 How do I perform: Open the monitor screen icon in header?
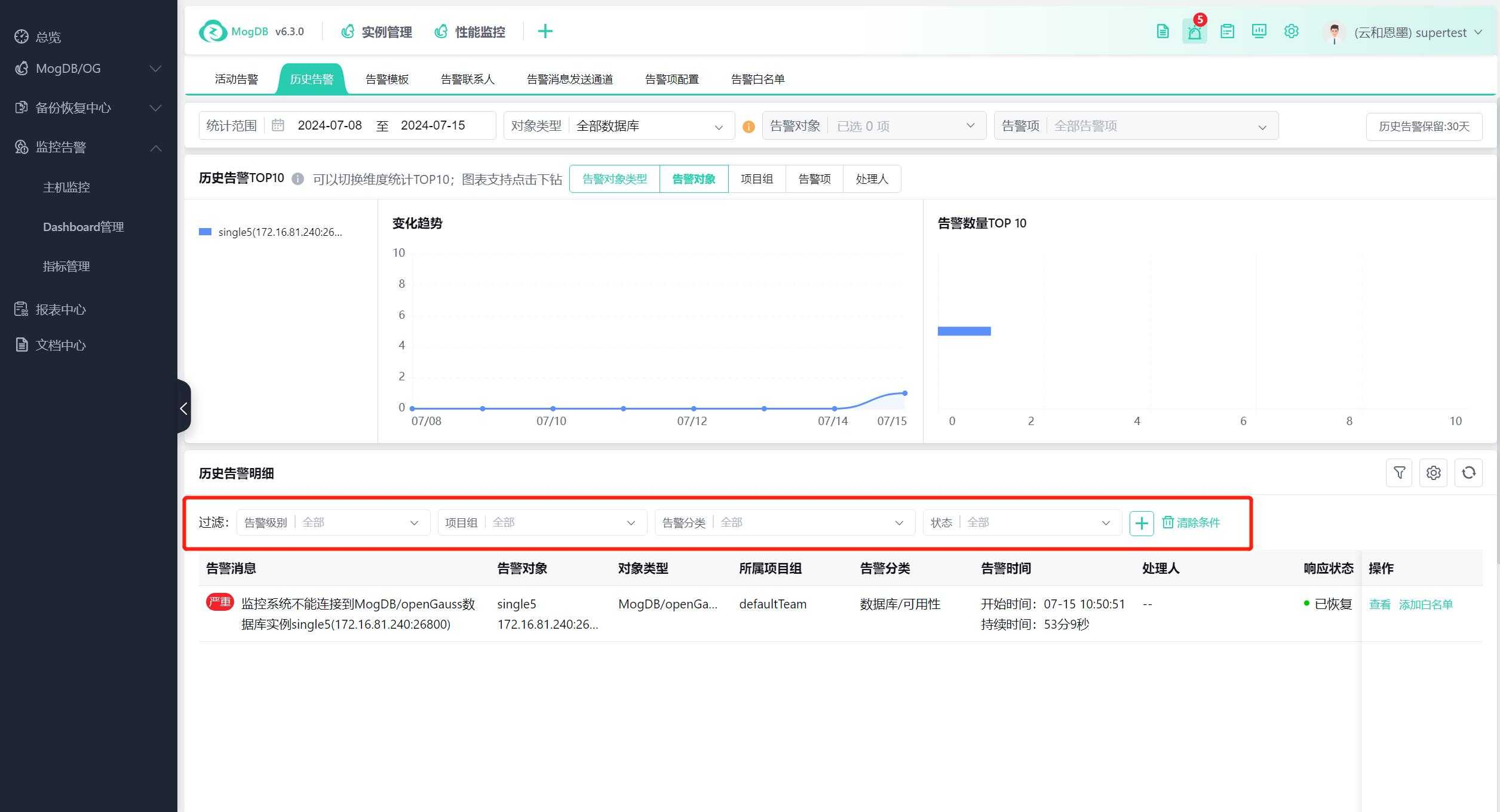[x=1259, y=31]
